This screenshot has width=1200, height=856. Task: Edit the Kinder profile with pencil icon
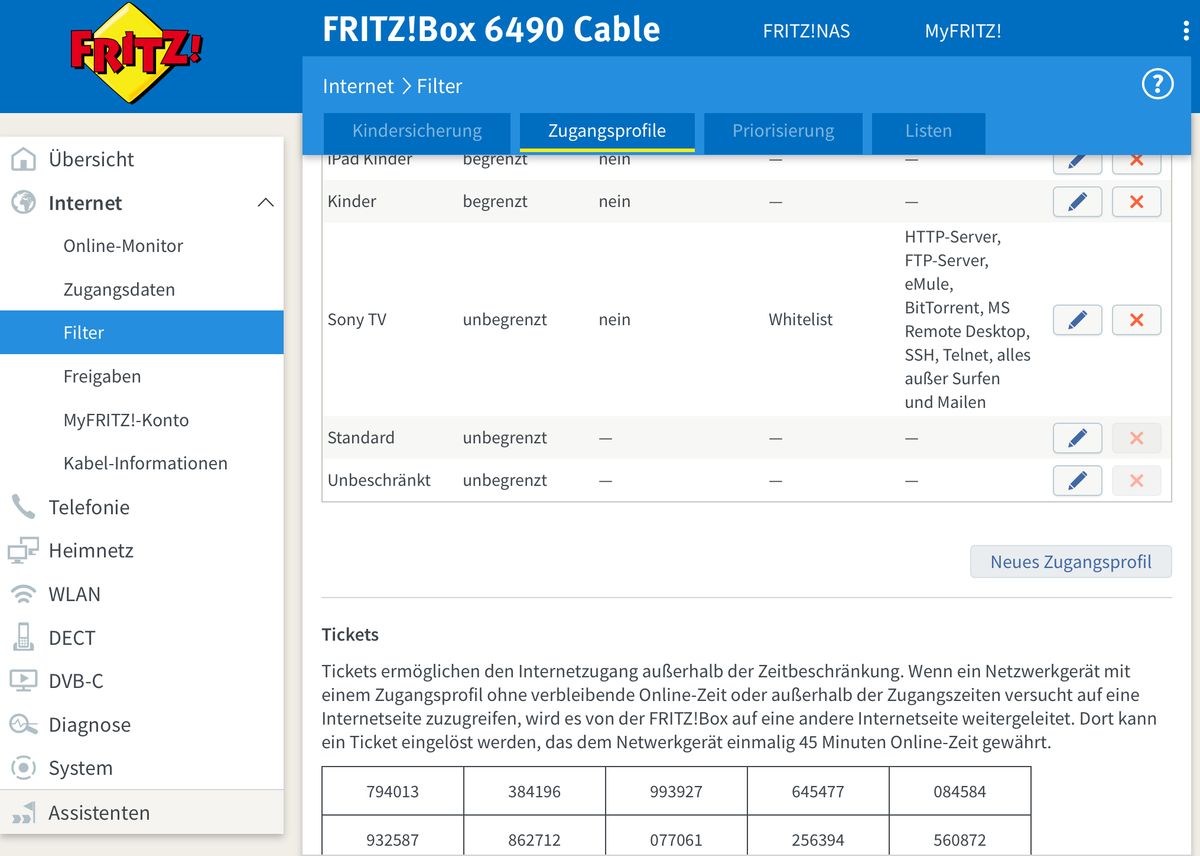pos(1077,202)
